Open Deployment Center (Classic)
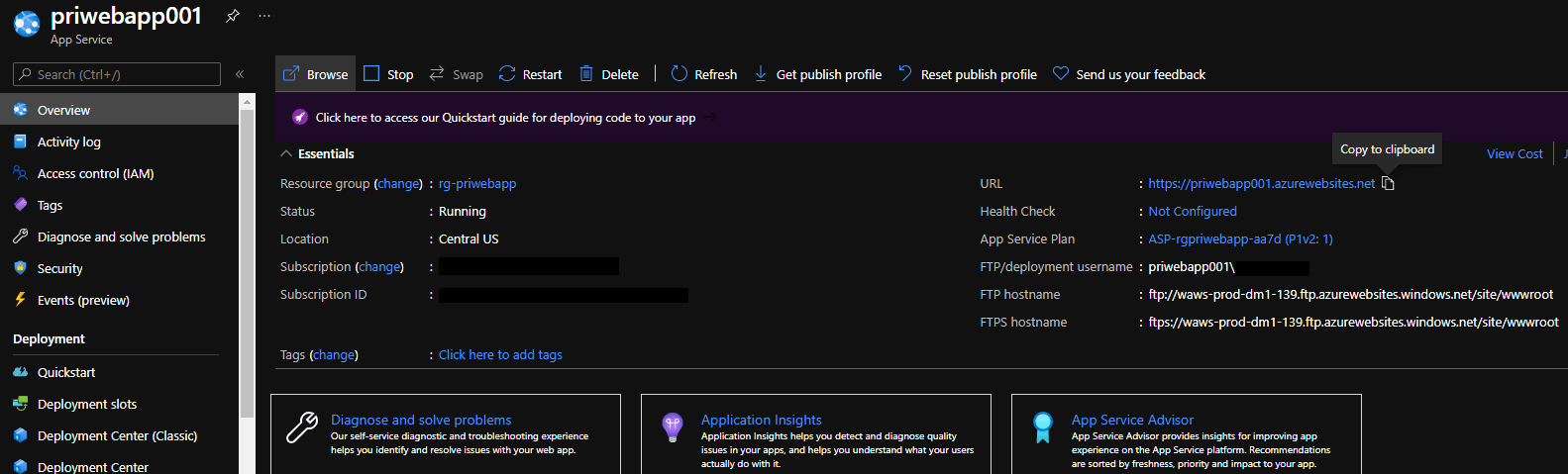 click(x=120, y=435)
